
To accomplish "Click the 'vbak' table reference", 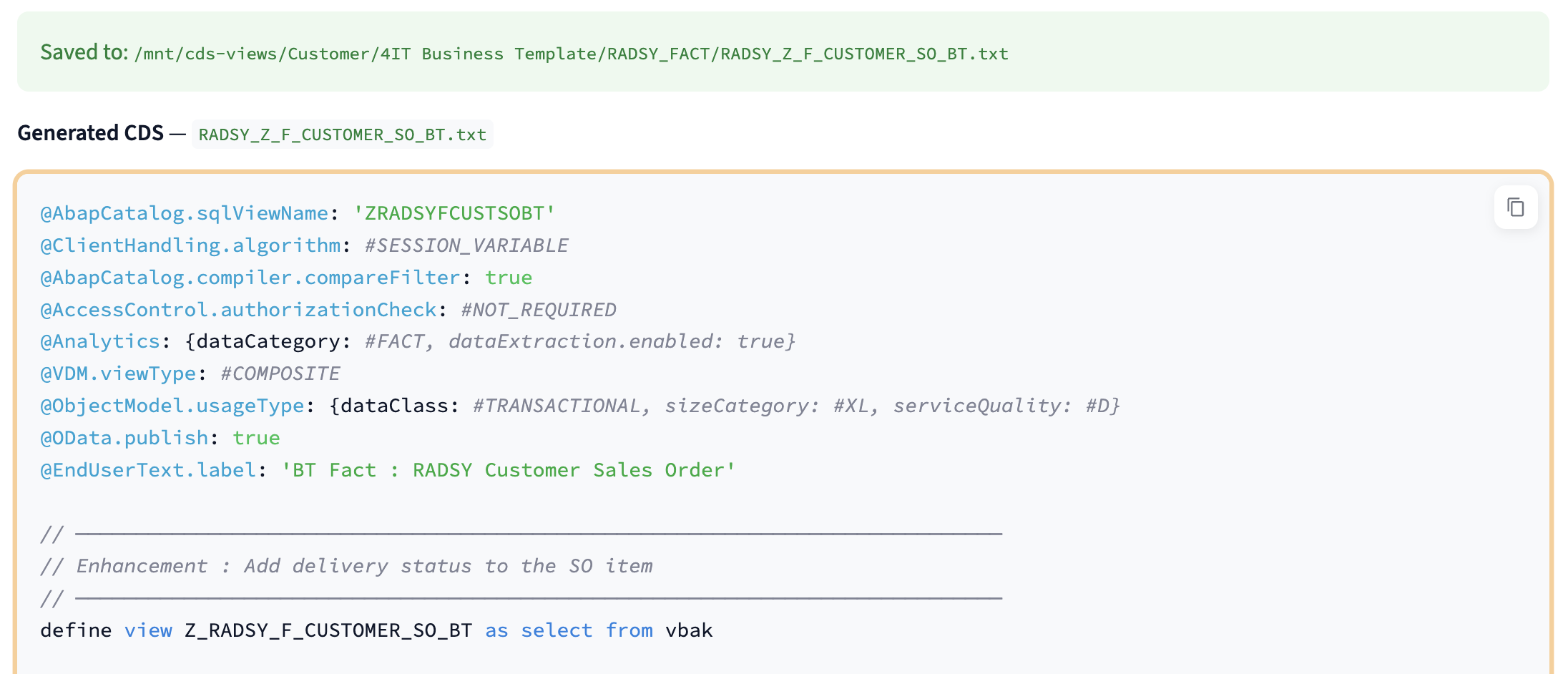I will (x=689, y=630).
